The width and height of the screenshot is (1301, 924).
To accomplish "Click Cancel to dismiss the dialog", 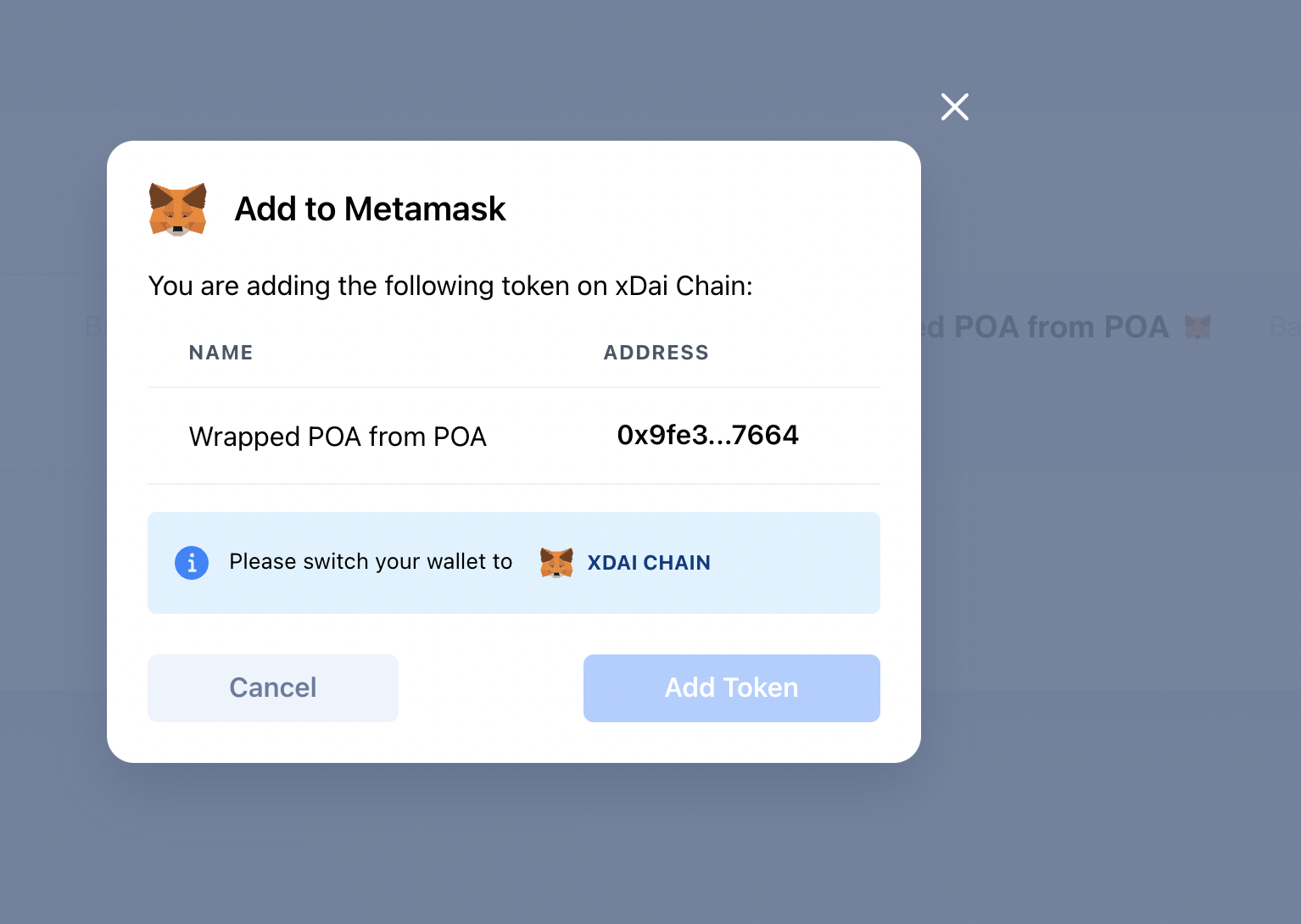I will pyautogui.click(x=272, y=687).
